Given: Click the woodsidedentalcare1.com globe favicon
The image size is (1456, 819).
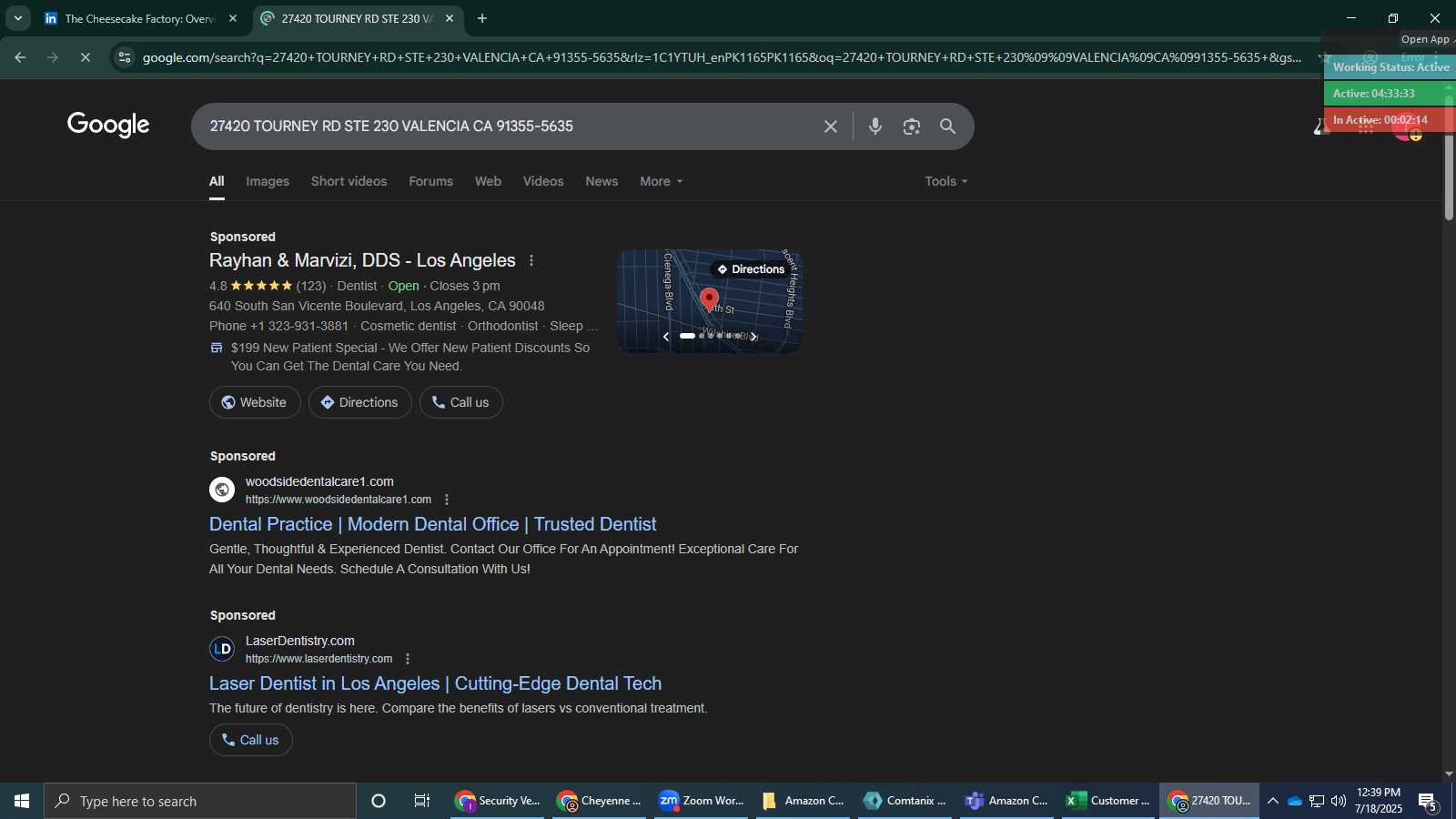Looking at the screenshot, I should [x=222, y=490].
